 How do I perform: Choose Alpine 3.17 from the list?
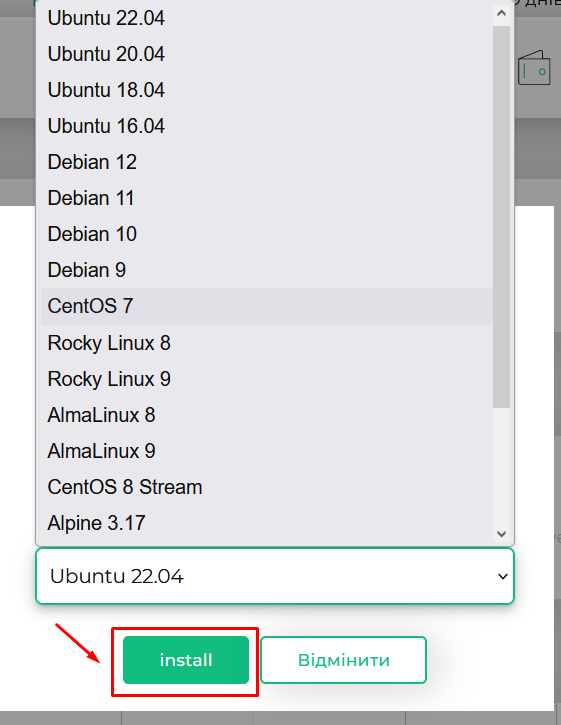(x=267, y=523)
